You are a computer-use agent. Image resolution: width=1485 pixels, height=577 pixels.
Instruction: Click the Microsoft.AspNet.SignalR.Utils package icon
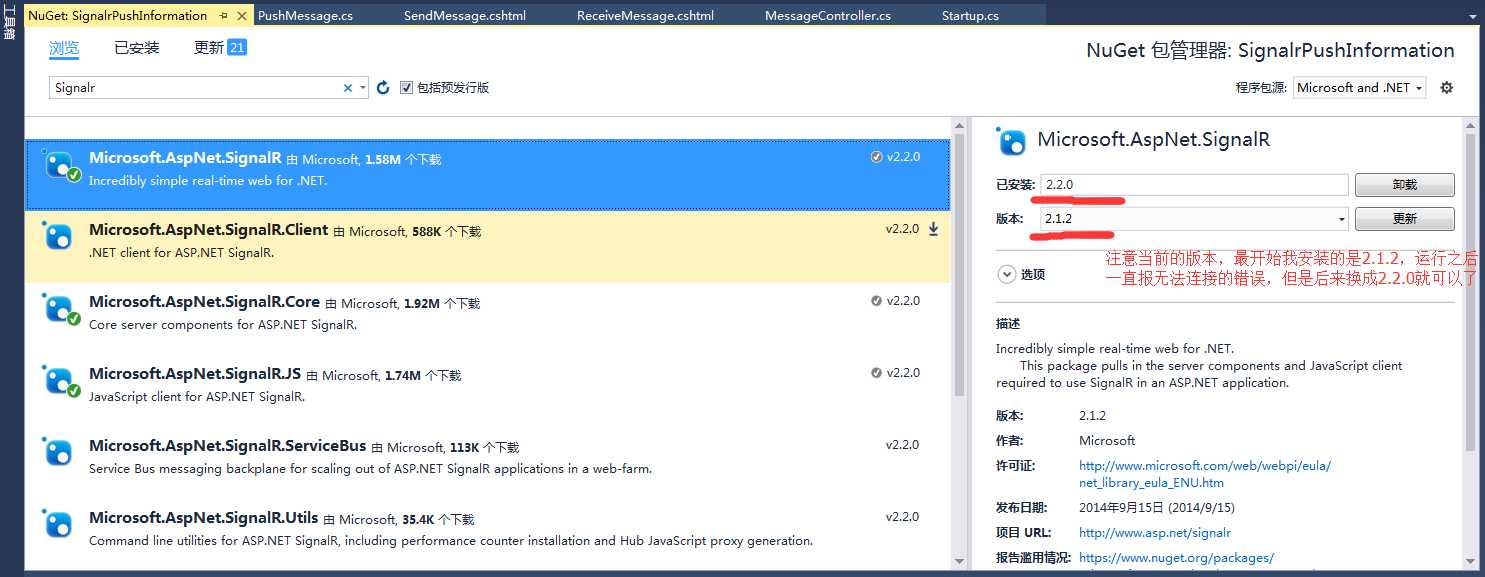[59, 525]
